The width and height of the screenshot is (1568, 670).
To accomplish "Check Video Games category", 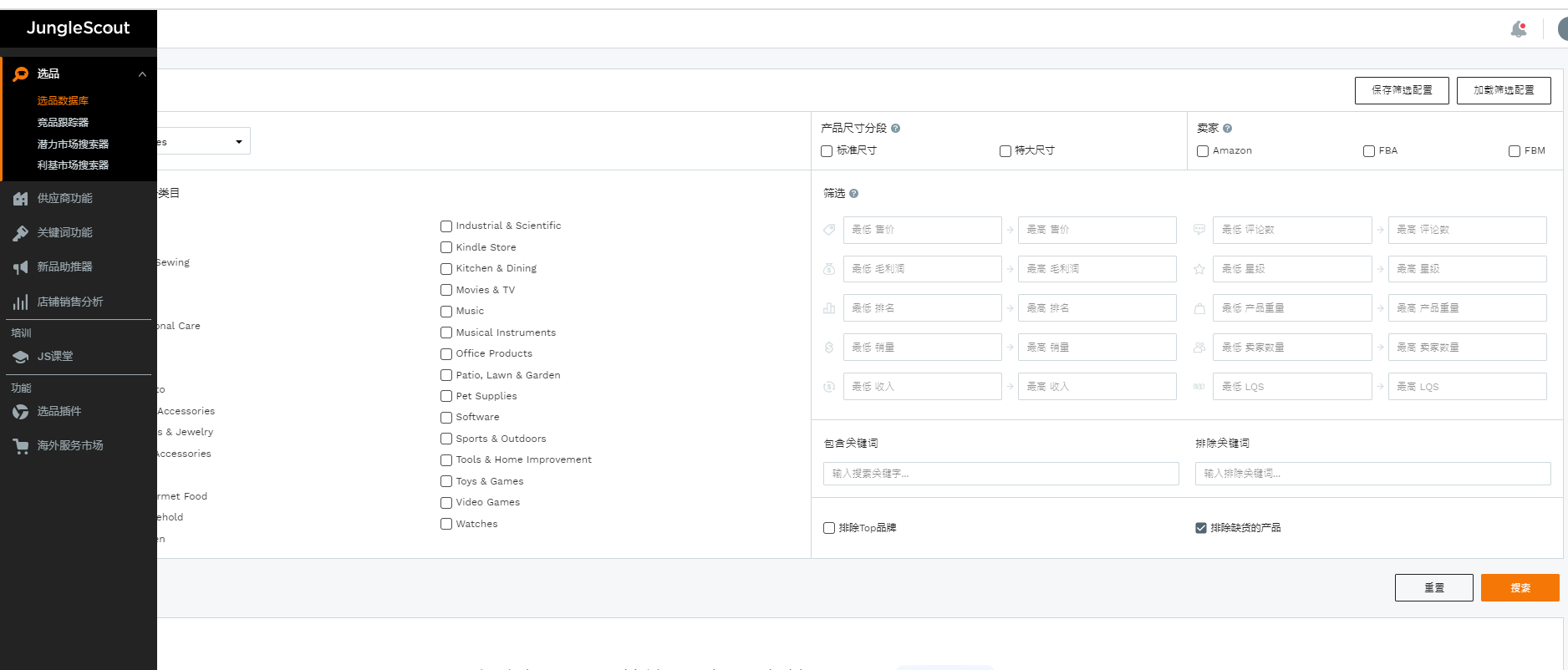I will click(x=446, y=503).
